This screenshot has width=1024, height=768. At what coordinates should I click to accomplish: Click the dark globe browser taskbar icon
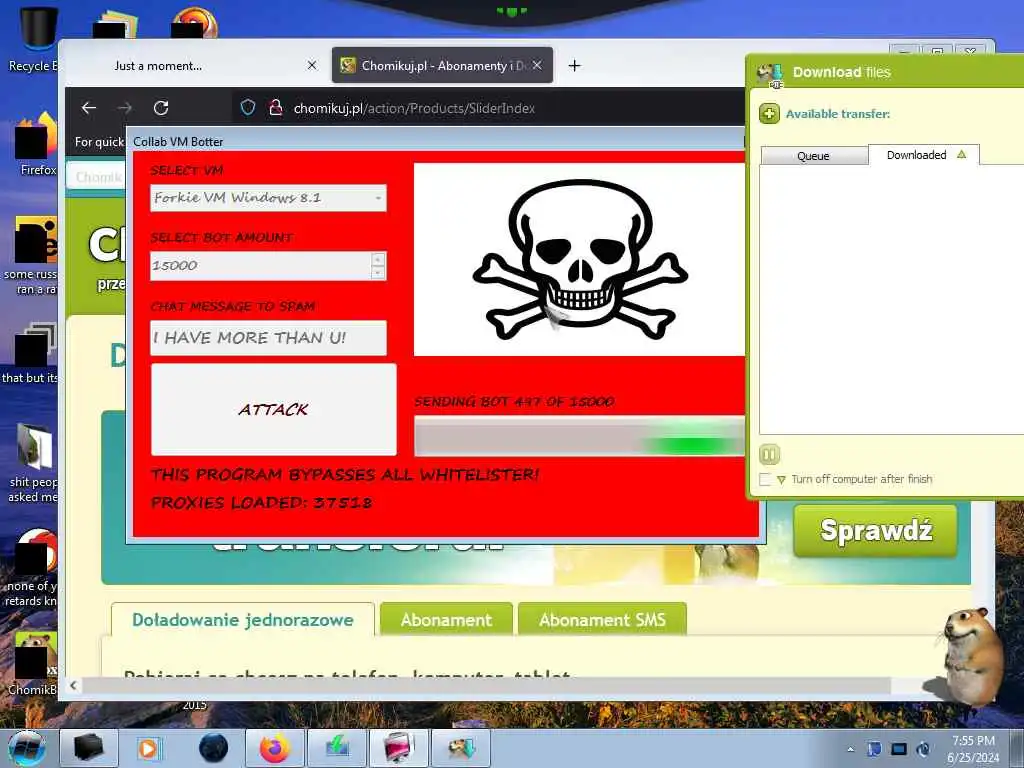pos(213,748)
